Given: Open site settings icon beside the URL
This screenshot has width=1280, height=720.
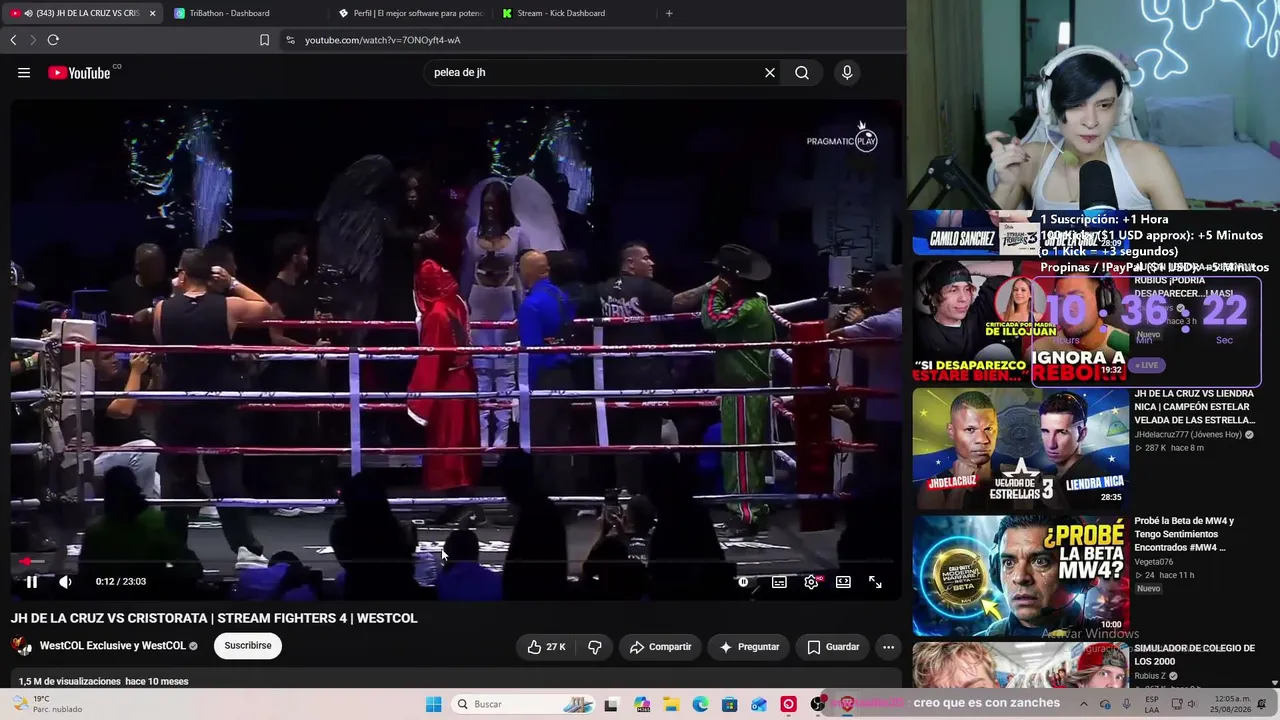Looking at the screenshot, I should click(x=290, y=40).
